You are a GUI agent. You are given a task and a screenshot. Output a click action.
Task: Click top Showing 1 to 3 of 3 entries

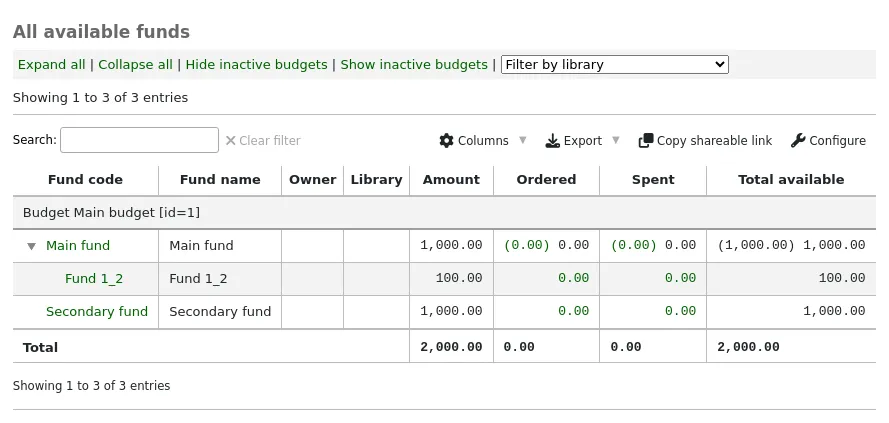pos(100,98)
